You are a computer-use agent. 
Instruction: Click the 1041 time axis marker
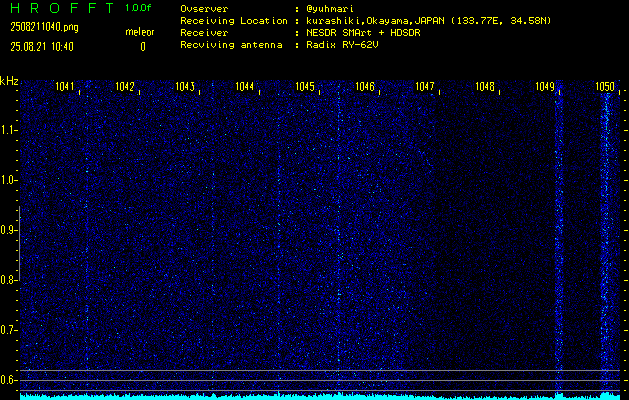(65, 86)
